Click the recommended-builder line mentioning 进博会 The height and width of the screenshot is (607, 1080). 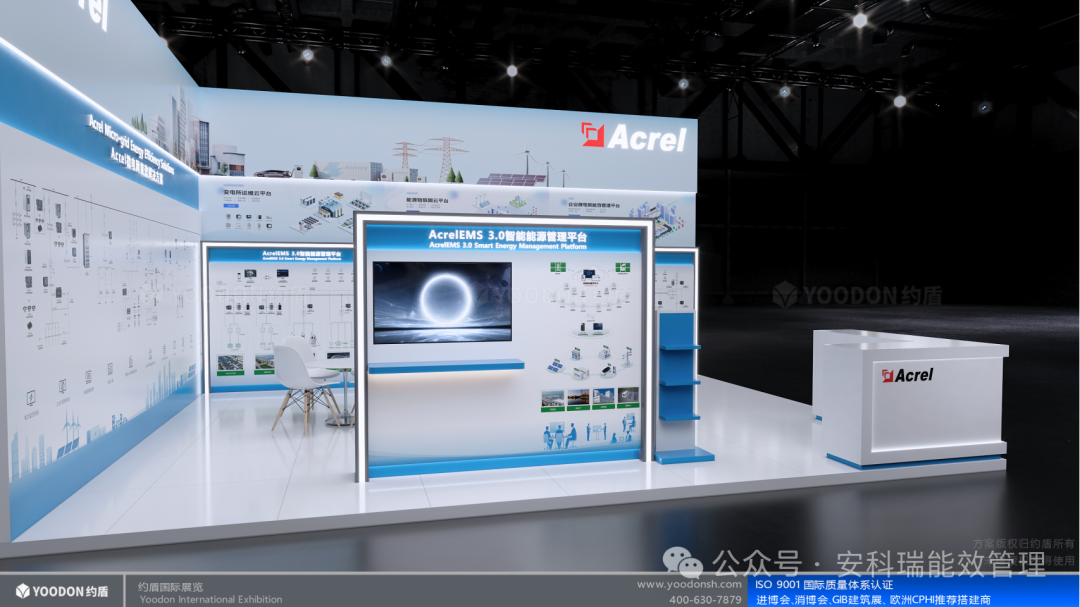tap(873, 600)
